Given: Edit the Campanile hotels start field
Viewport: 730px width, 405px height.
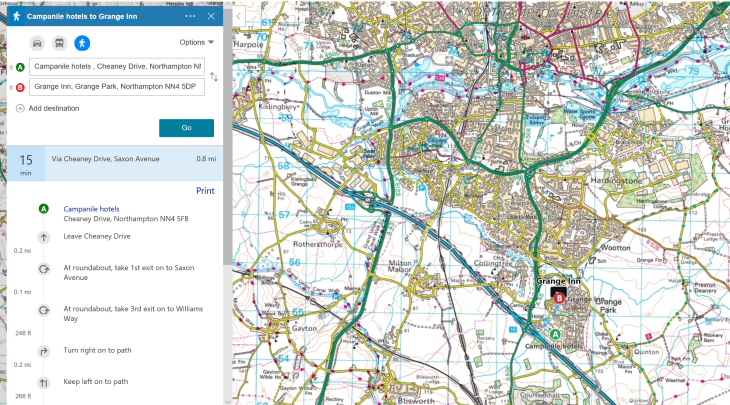Looking at the screenshot, I should [x=117, y=67].
